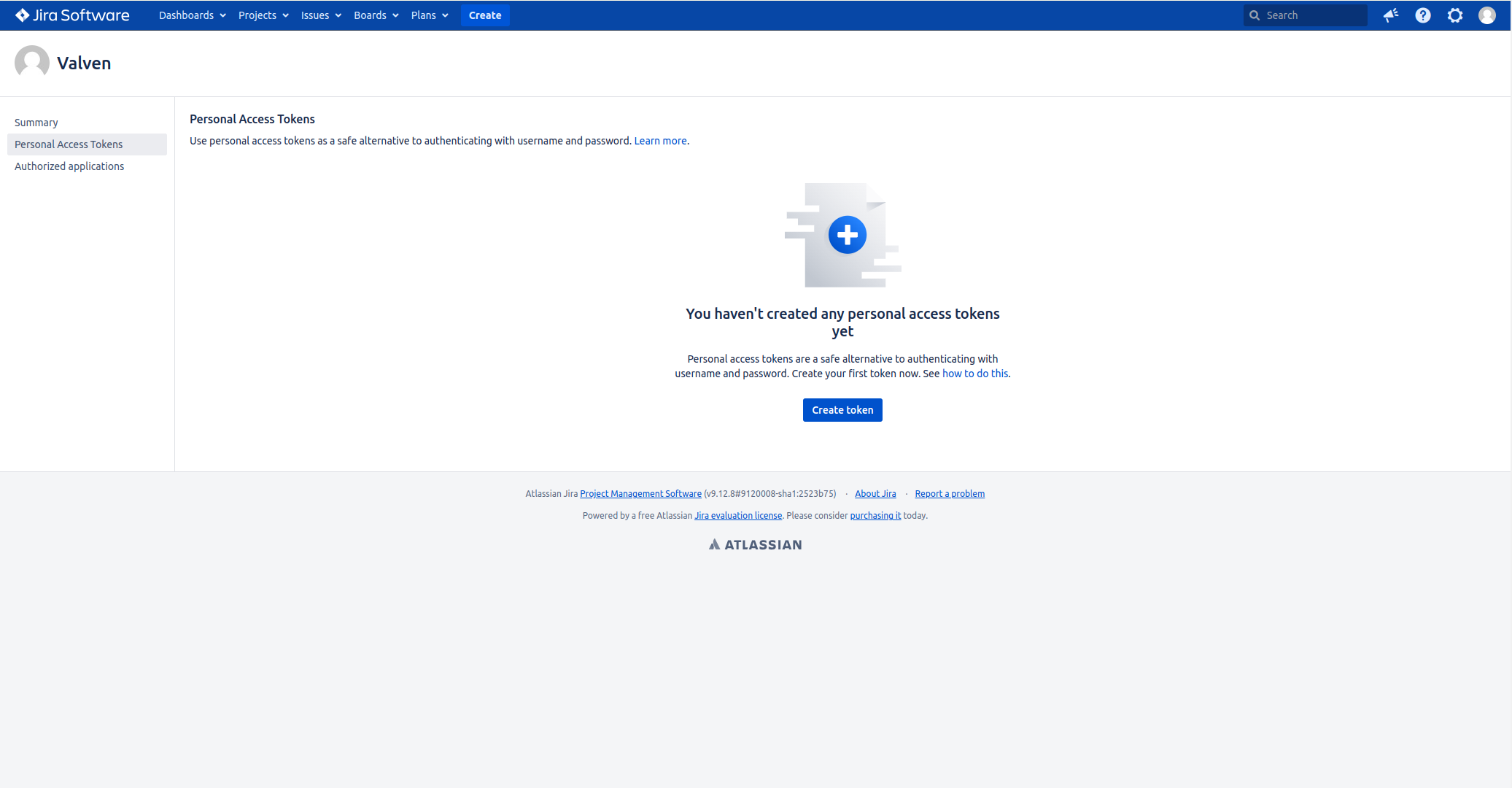Image resolution: width=1512 pixels, height=788 pixels.
Task: Expand the Dashboards dropdown menu
Action: point(193,15)
